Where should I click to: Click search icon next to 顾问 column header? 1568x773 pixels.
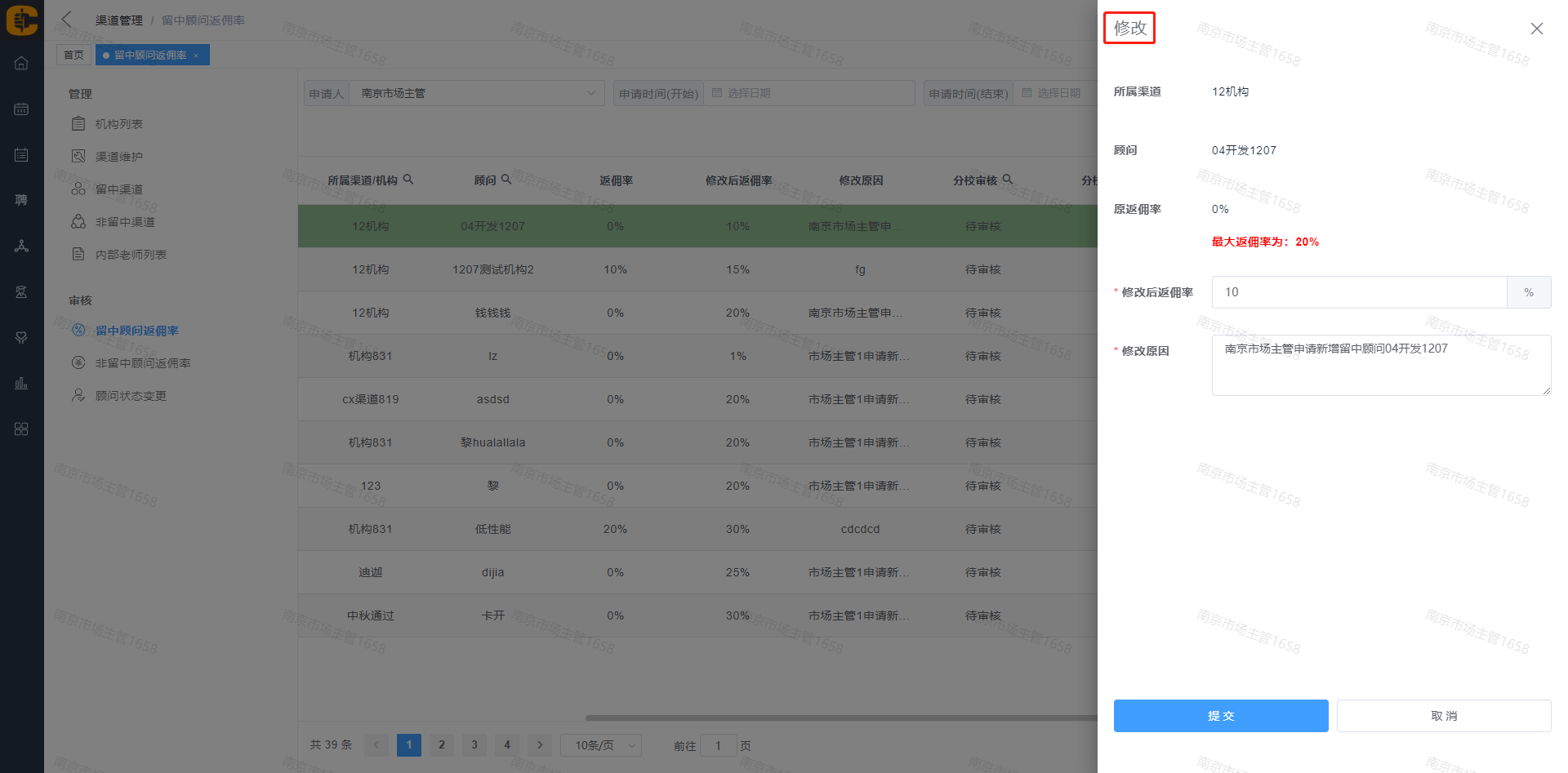coord(506,180)
